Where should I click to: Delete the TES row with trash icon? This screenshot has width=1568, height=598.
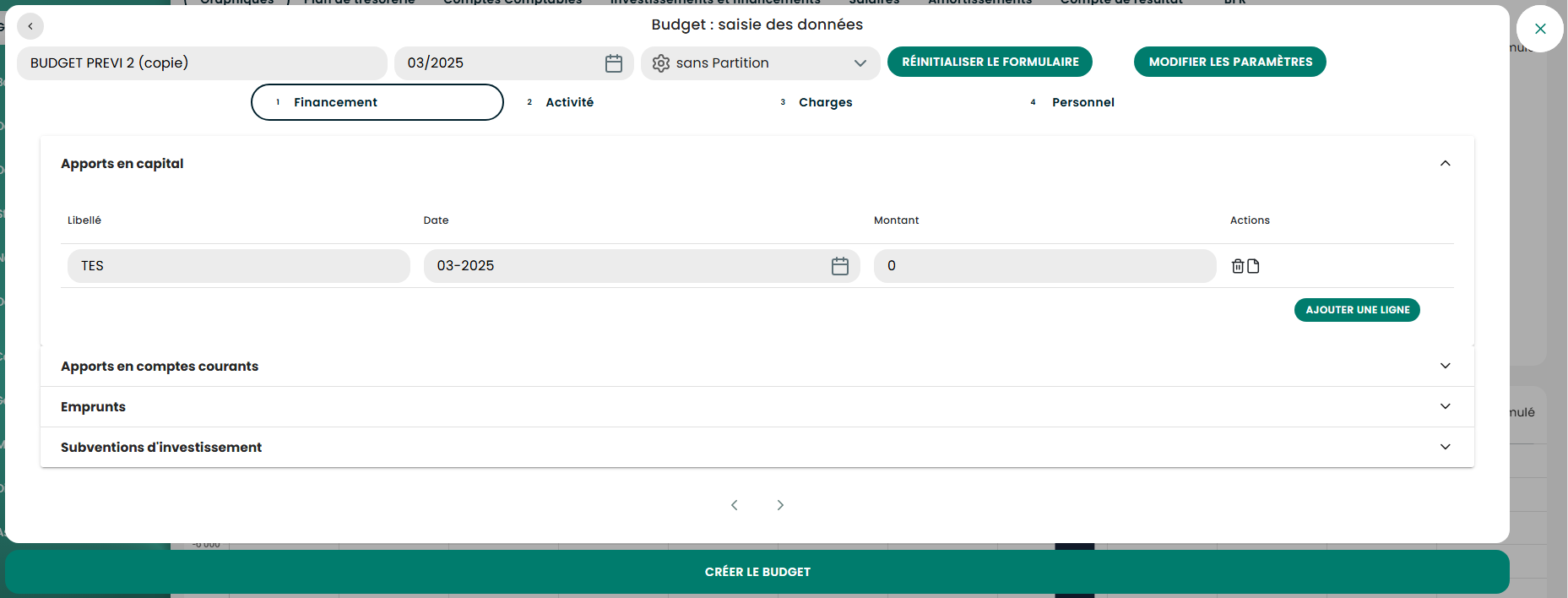pyautogui.click(x=1238, y=266)
